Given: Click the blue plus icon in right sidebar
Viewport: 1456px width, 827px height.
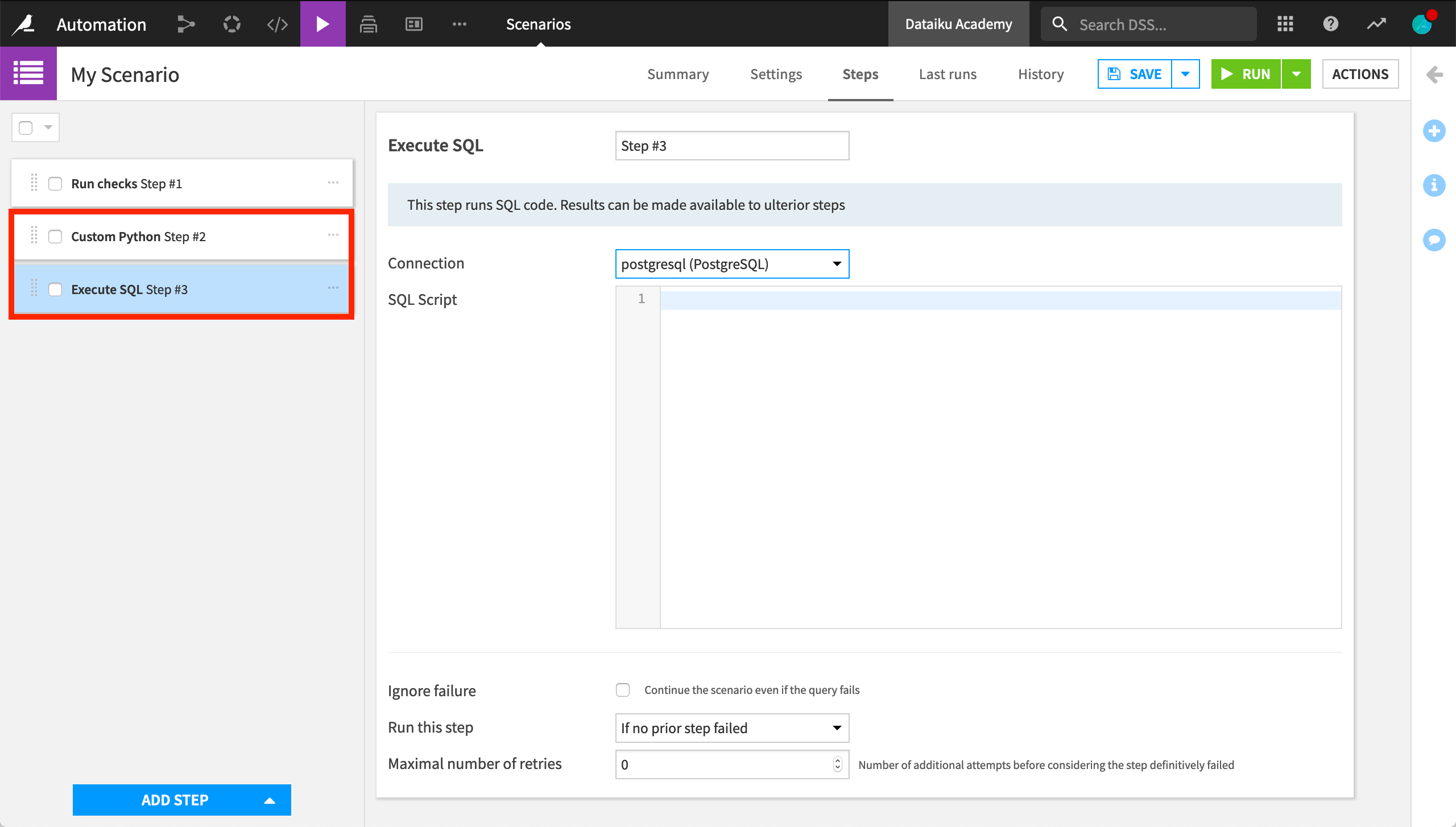Looking at the screenshot, I should click(1434, 131).
